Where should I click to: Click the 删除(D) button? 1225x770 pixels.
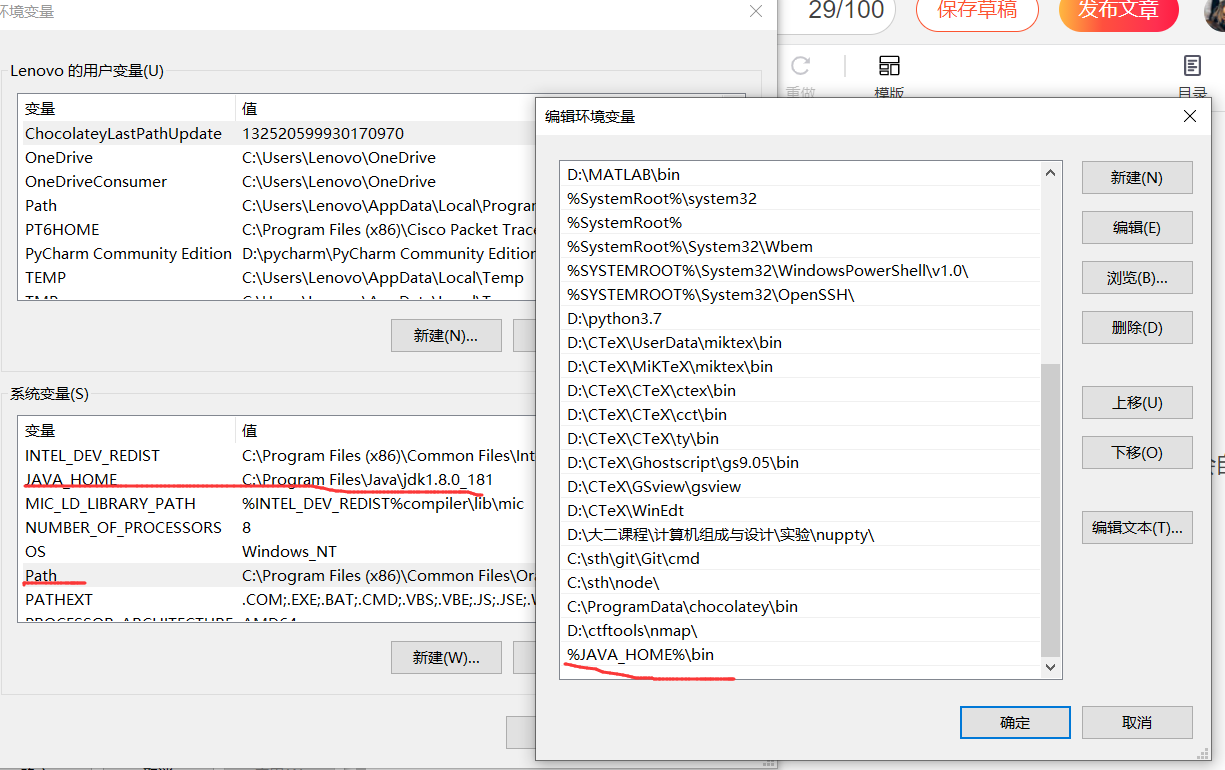[x=1137, y=327]
